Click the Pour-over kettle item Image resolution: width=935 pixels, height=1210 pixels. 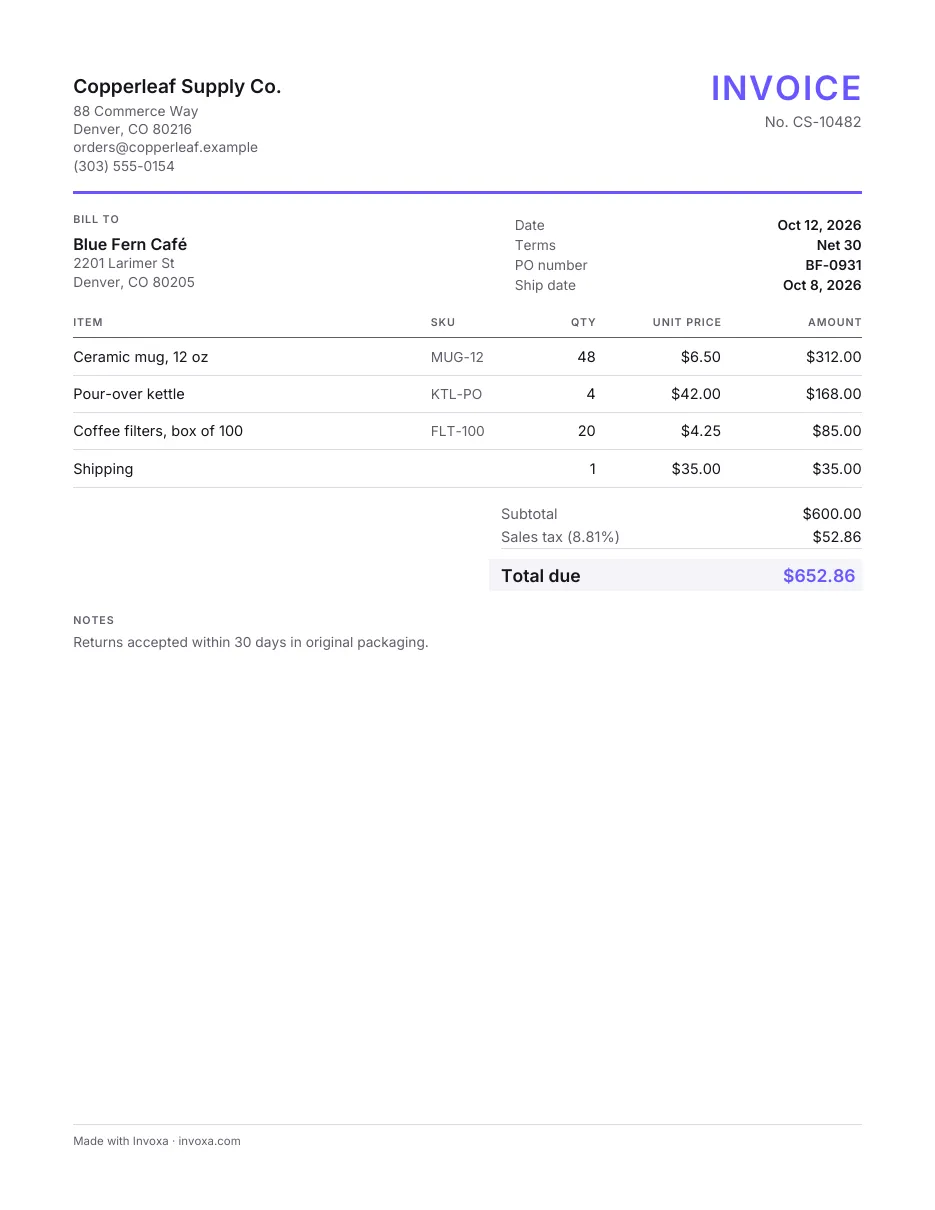pos(129,394)
